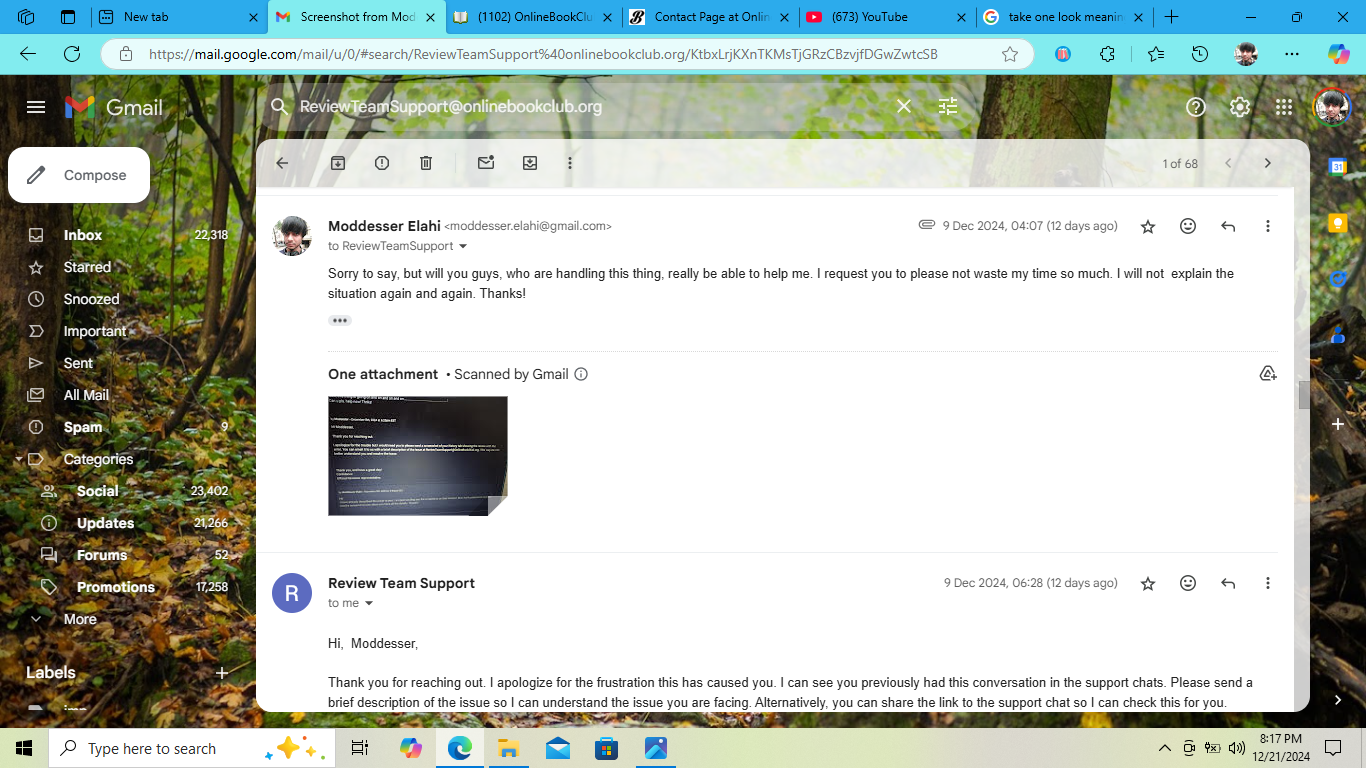Image resolution: width=1366 pixels, height=768 pixels.
Task: Mark conversation as unread
Action: pos(486,163)
